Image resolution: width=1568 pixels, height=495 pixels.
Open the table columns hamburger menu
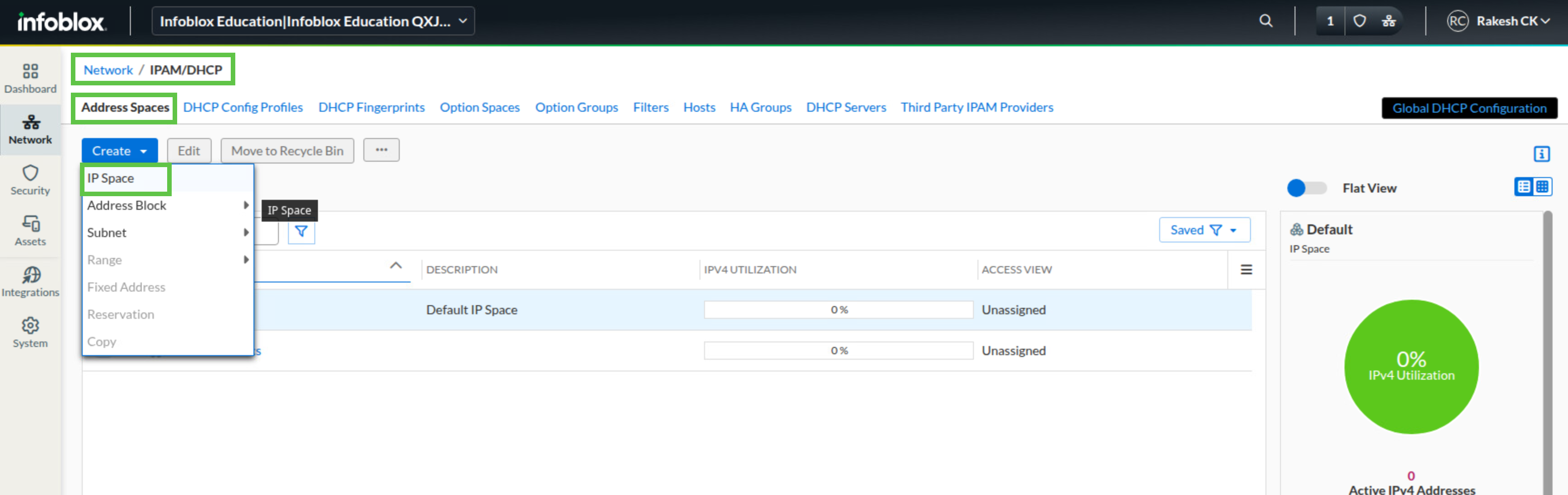pos(1246,269)
